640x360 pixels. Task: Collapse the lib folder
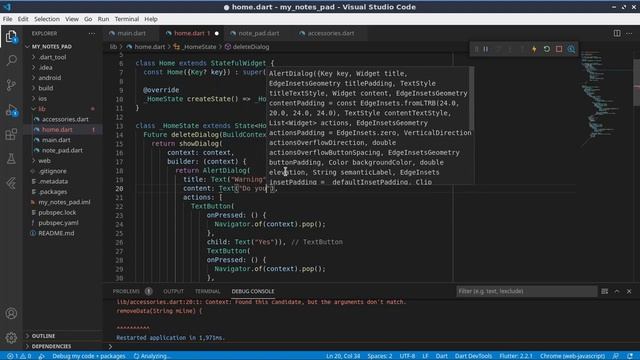[42, 109]
